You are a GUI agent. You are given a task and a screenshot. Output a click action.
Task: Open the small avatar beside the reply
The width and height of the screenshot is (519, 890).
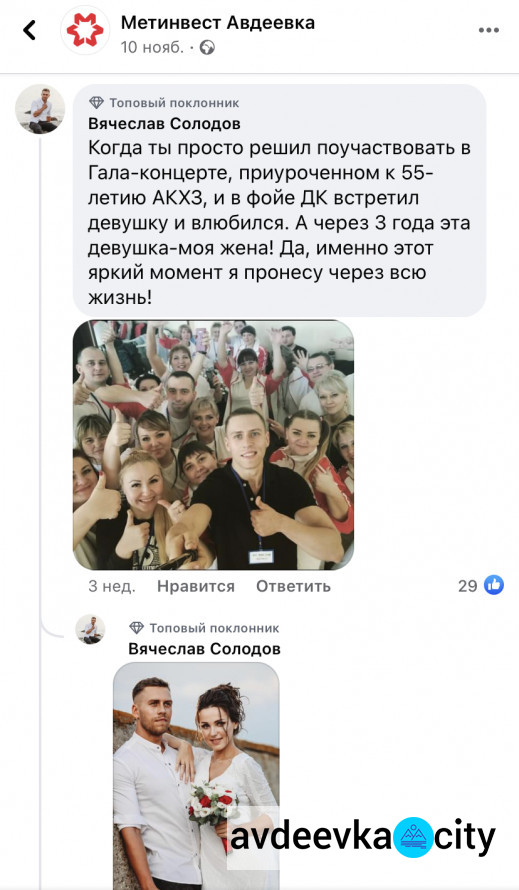click(x=90, y=629)
